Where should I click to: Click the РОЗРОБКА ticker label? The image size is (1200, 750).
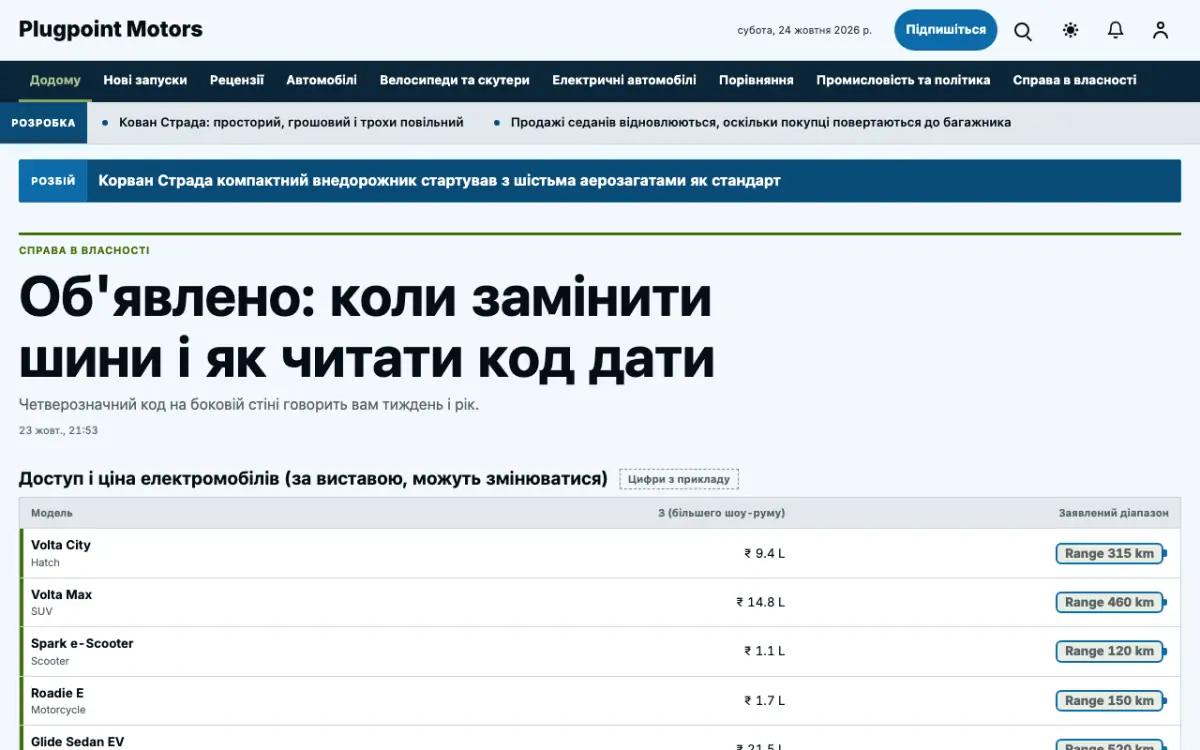coord(43,123)
